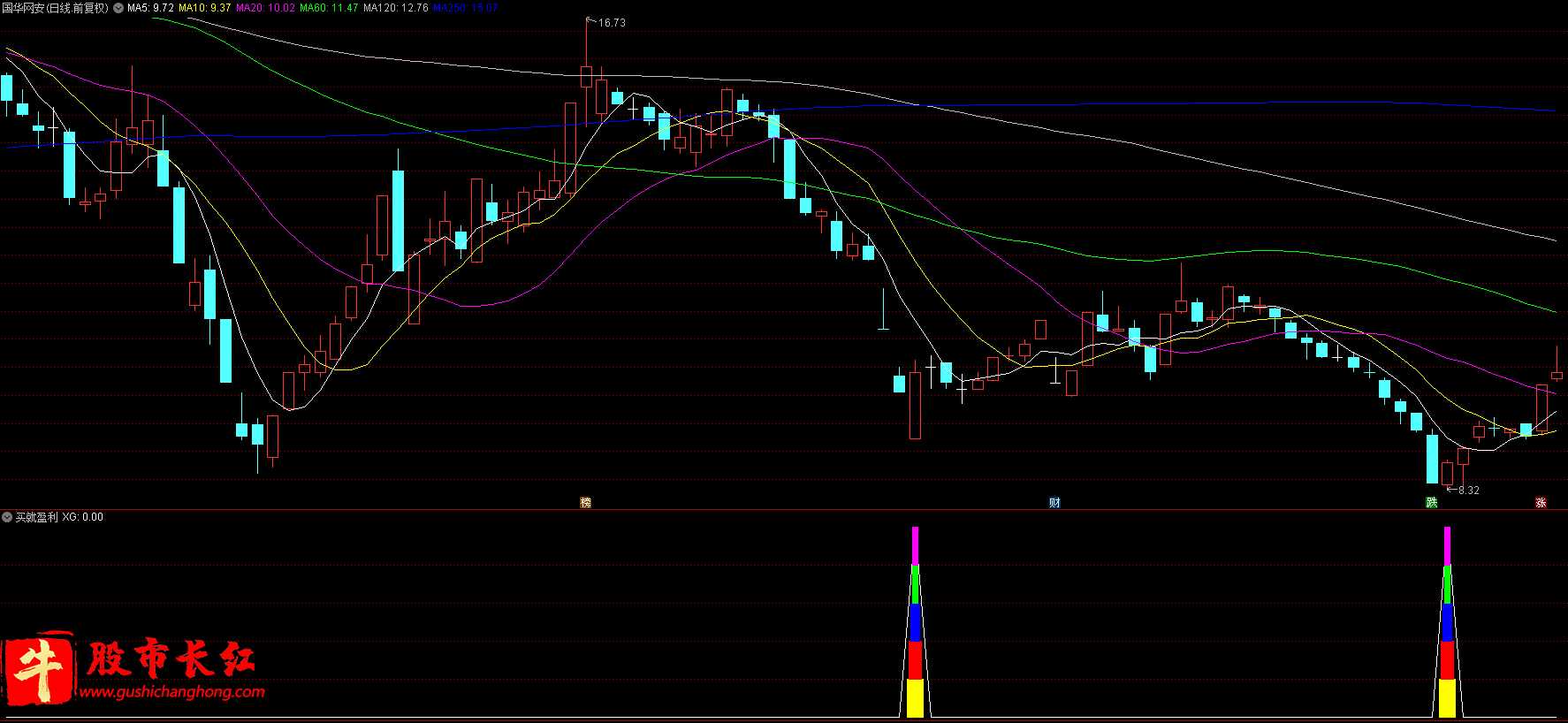Viewport: 1568px width, 723px height.
Task: Click the MA5: 9.72 label
Action: (x=150, y=8)
